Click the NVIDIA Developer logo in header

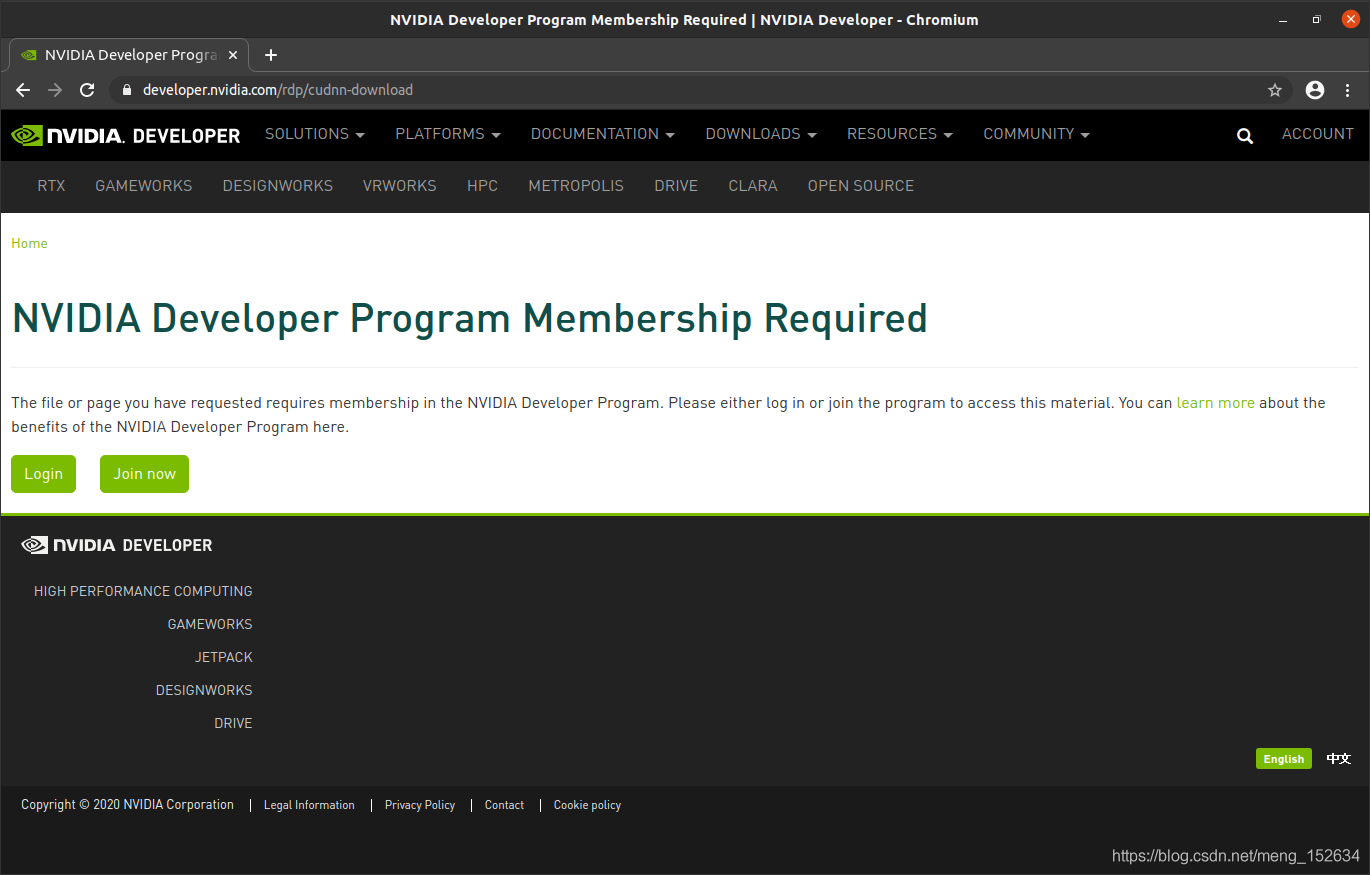(126, 135)
